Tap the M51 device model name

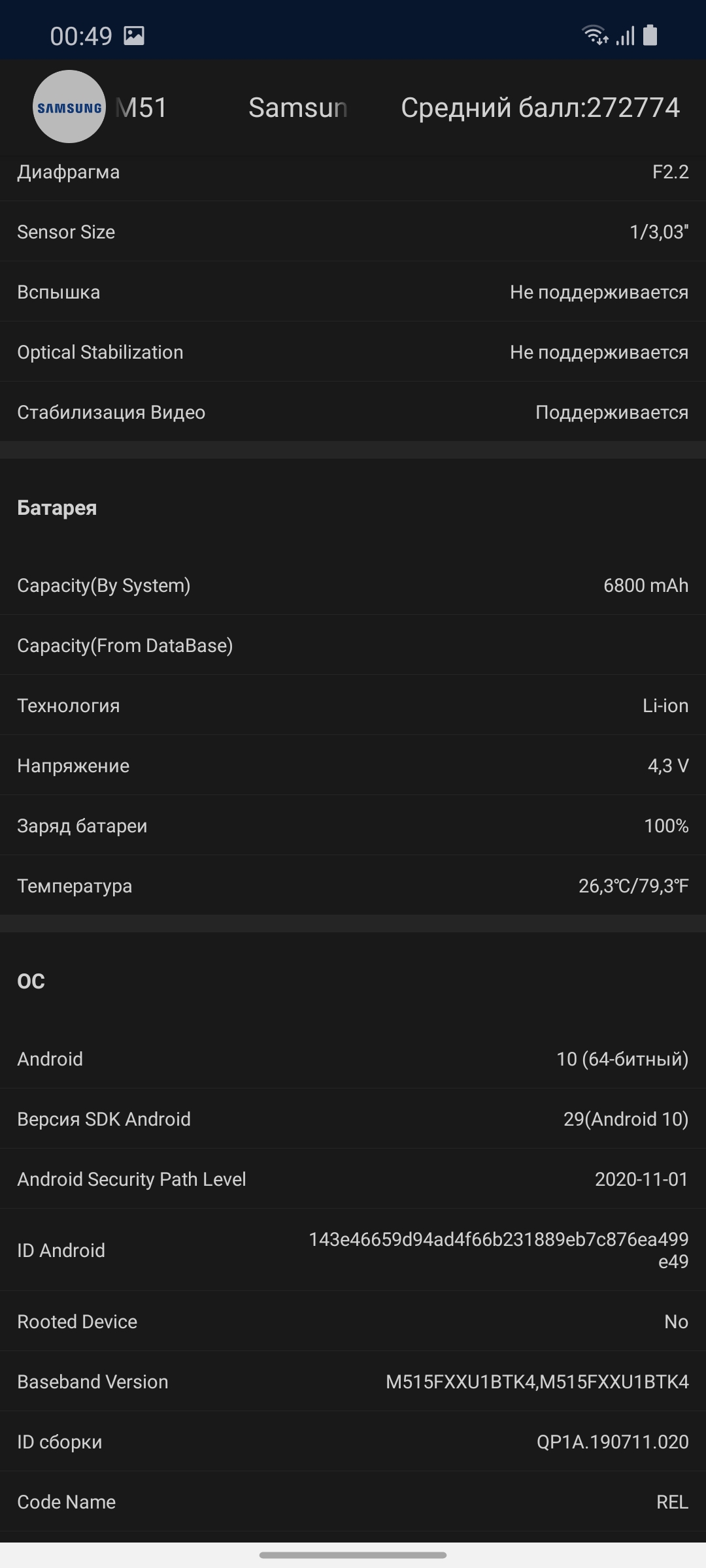(141, 108)
